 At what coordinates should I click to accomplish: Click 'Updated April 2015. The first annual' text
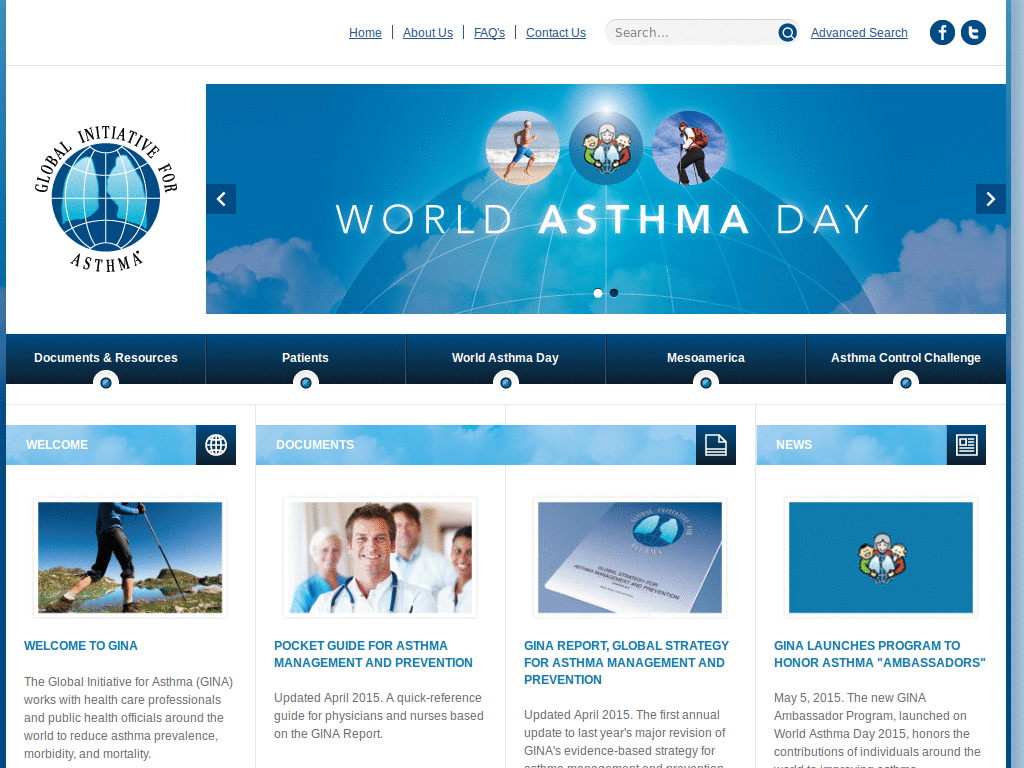pyautogui.click(x=622, y=715)
